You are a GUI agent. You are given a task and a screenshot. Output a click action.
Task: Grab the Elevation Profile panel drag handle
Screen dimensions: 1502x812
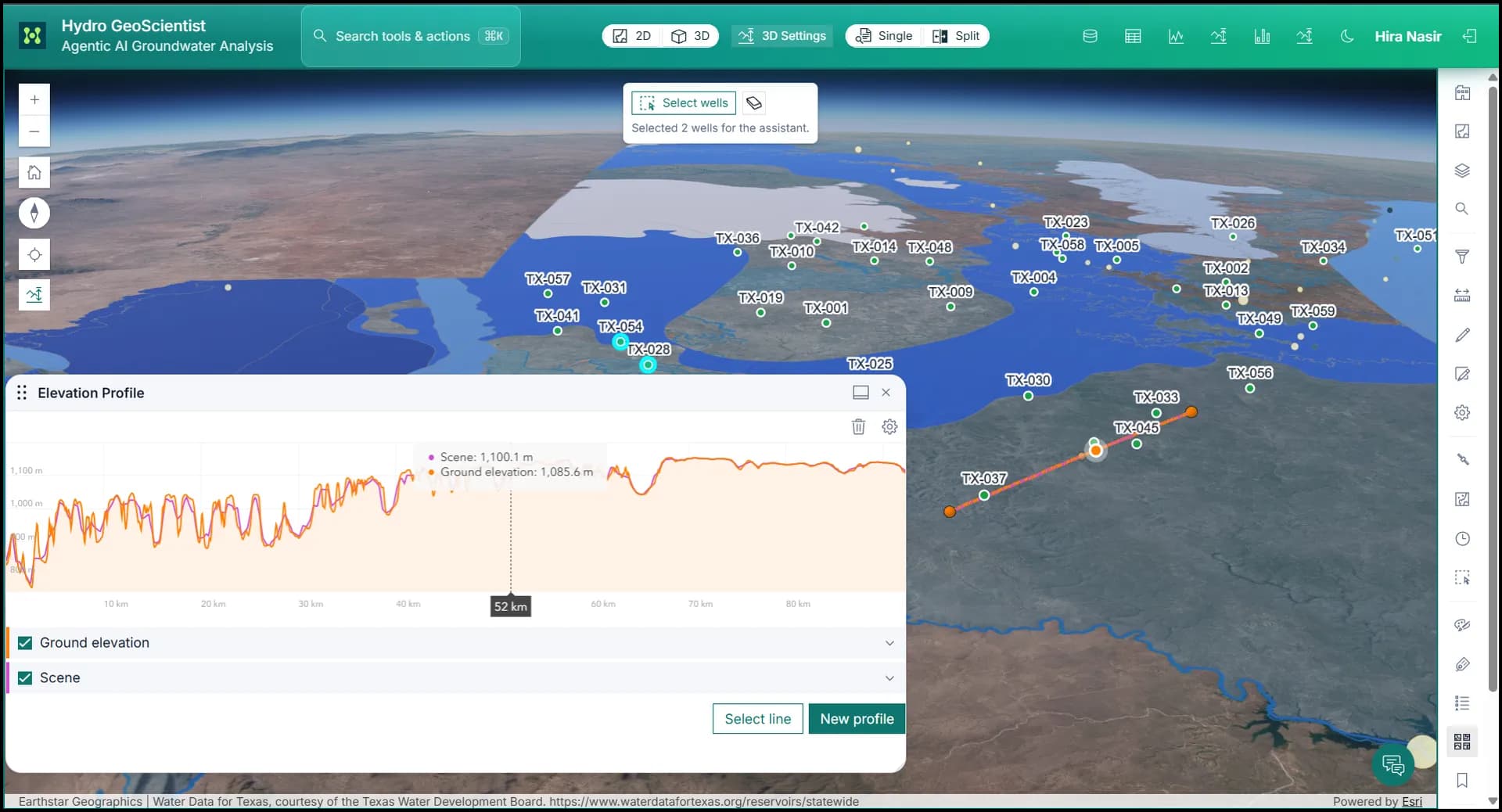pyautogui.click(x=22, y=393)
